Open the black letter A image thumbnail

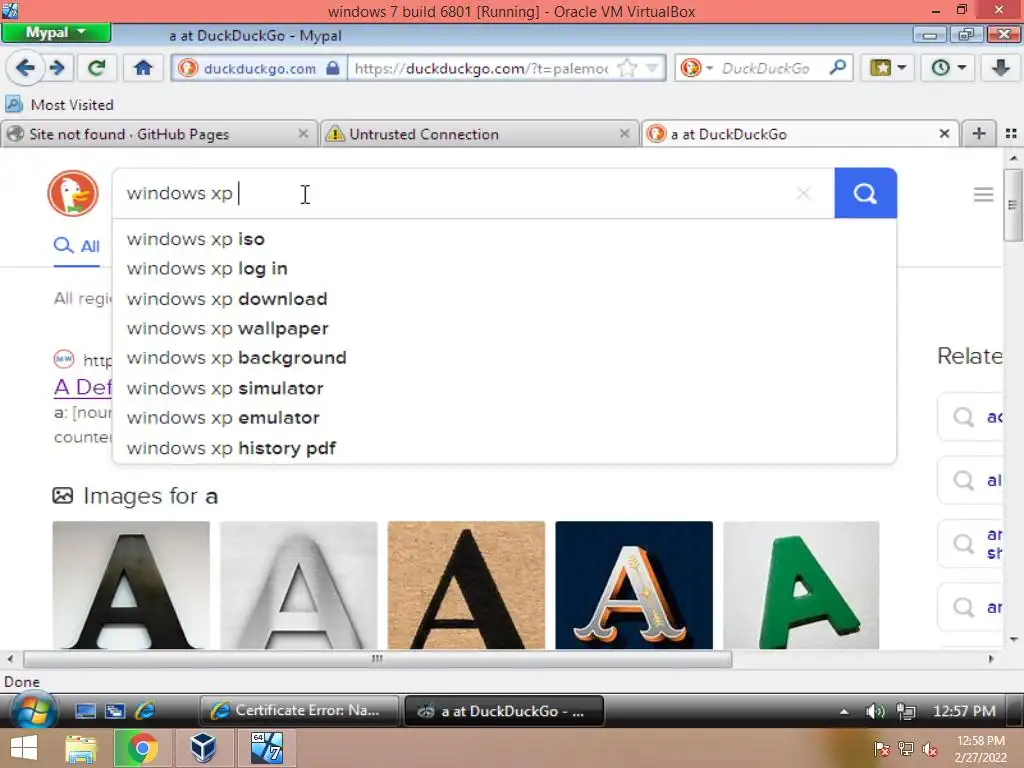[131, 585]
